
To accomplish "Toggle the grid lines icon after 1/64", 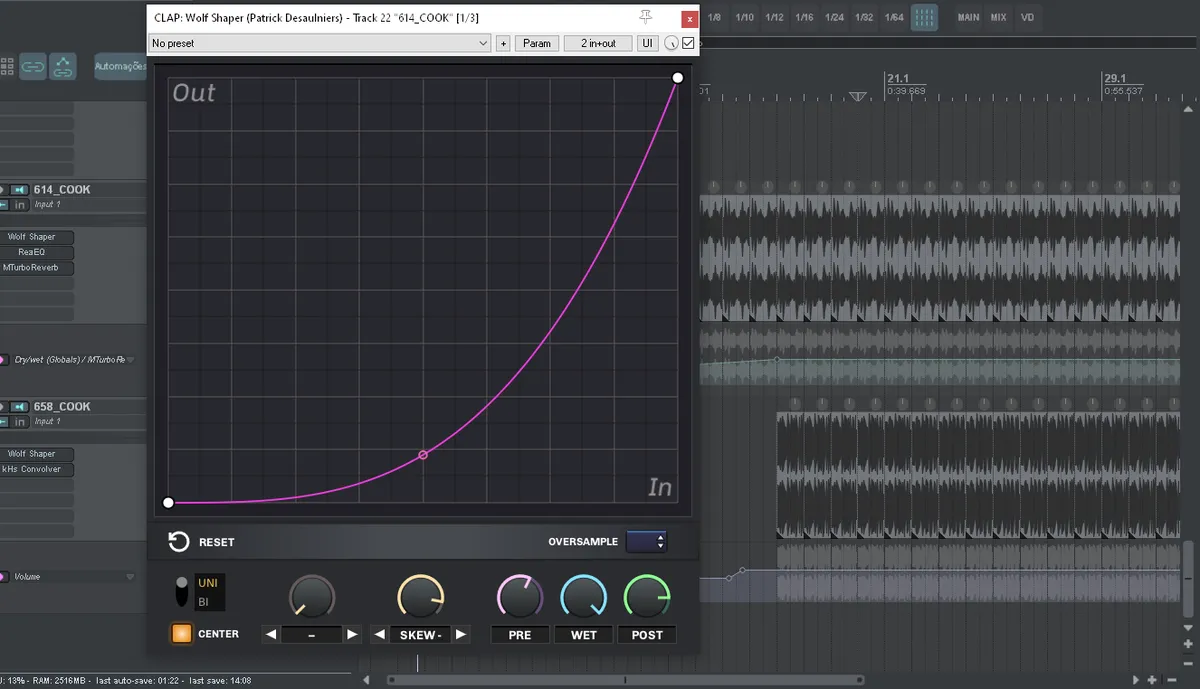I will (x=924, y=17).
